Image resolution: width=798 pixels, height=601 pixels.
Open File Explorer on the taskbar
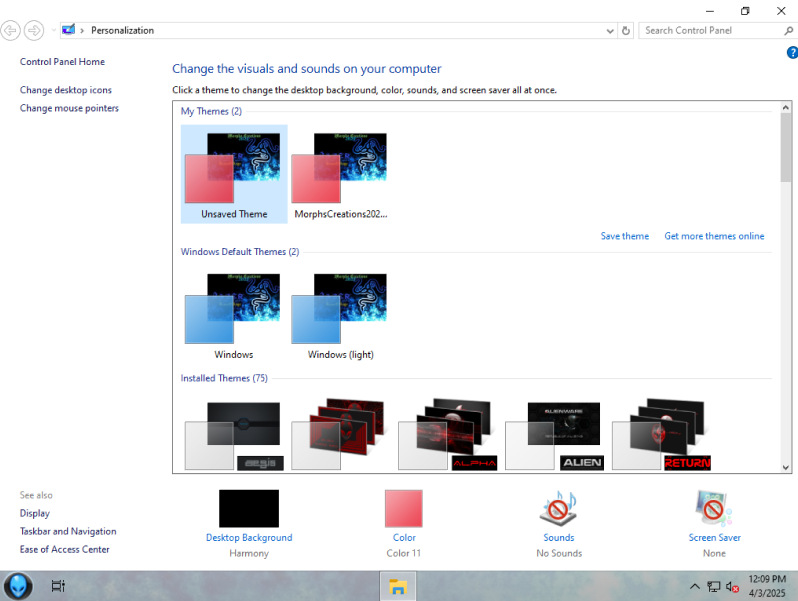(x=397, y=586)
